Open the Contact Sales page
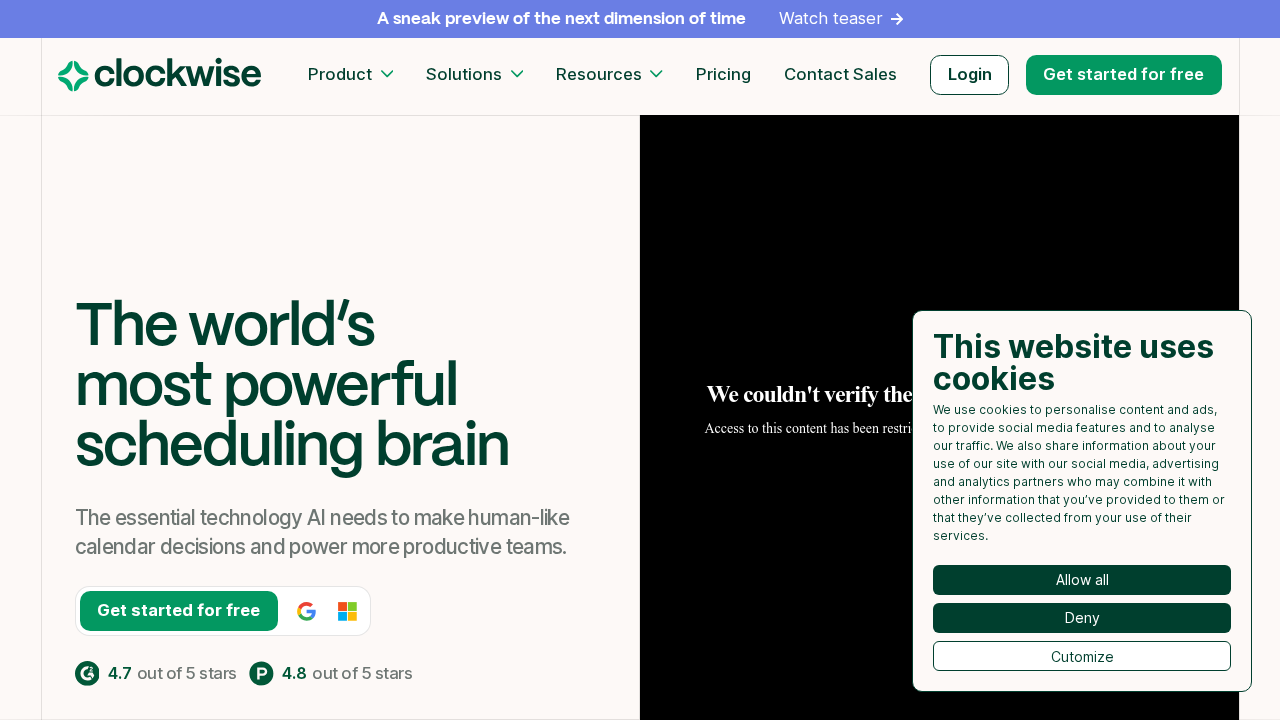This screenshot has height=720, width=1280. tap(840, 74)
